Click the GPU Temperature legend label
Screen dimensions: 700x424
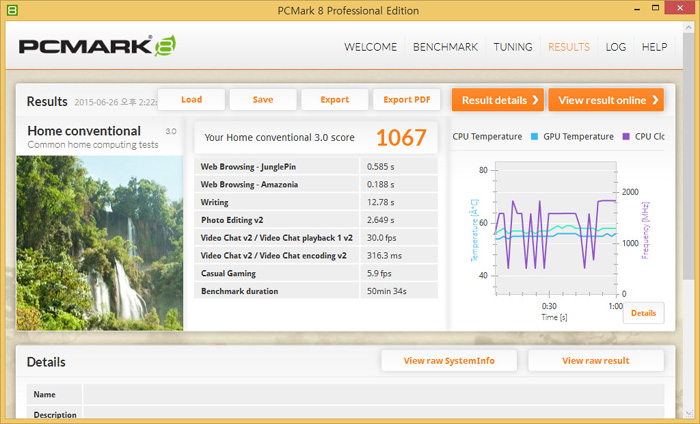coord(578,137)
